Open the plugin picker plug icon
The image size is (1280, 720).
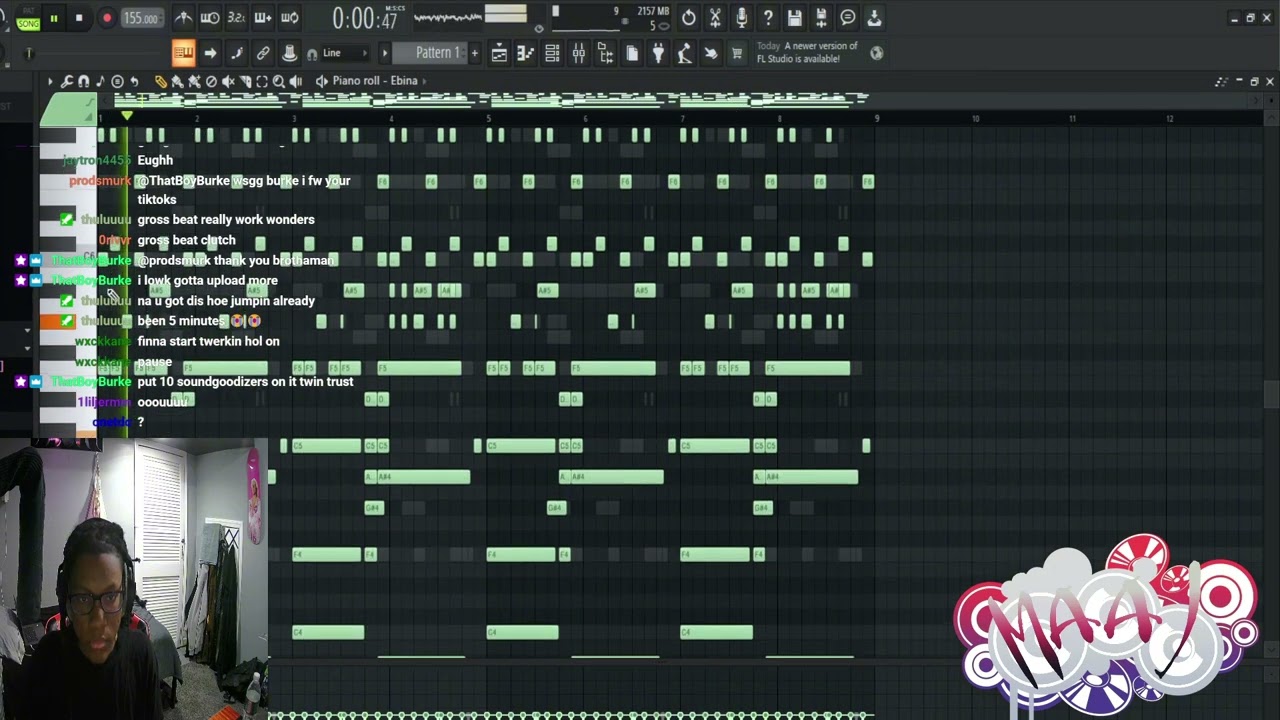click(658, 53)
